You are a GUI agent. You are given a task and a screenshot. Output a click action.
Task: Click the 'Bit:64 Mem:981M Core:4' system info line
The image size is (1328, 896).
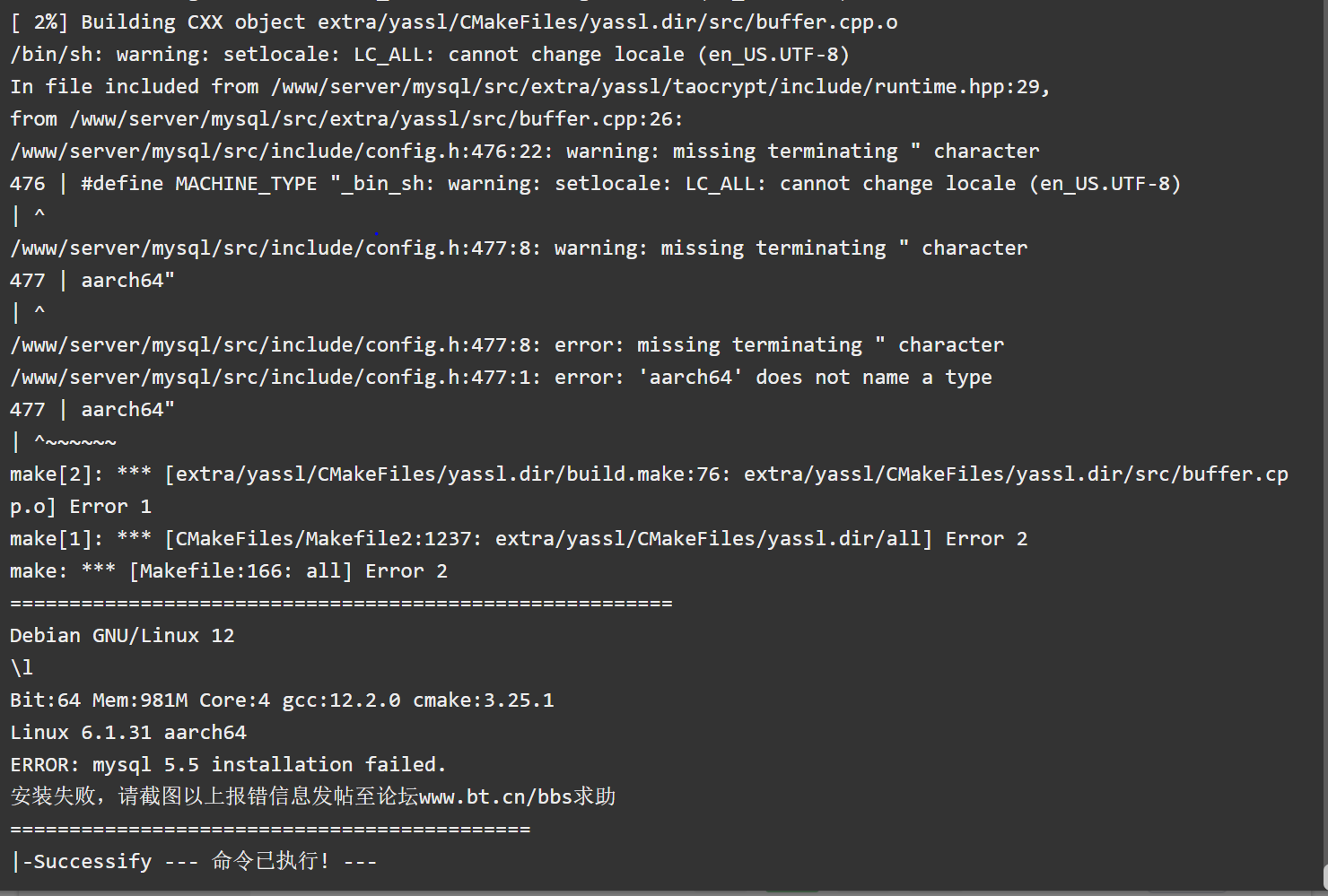[282, 700]
